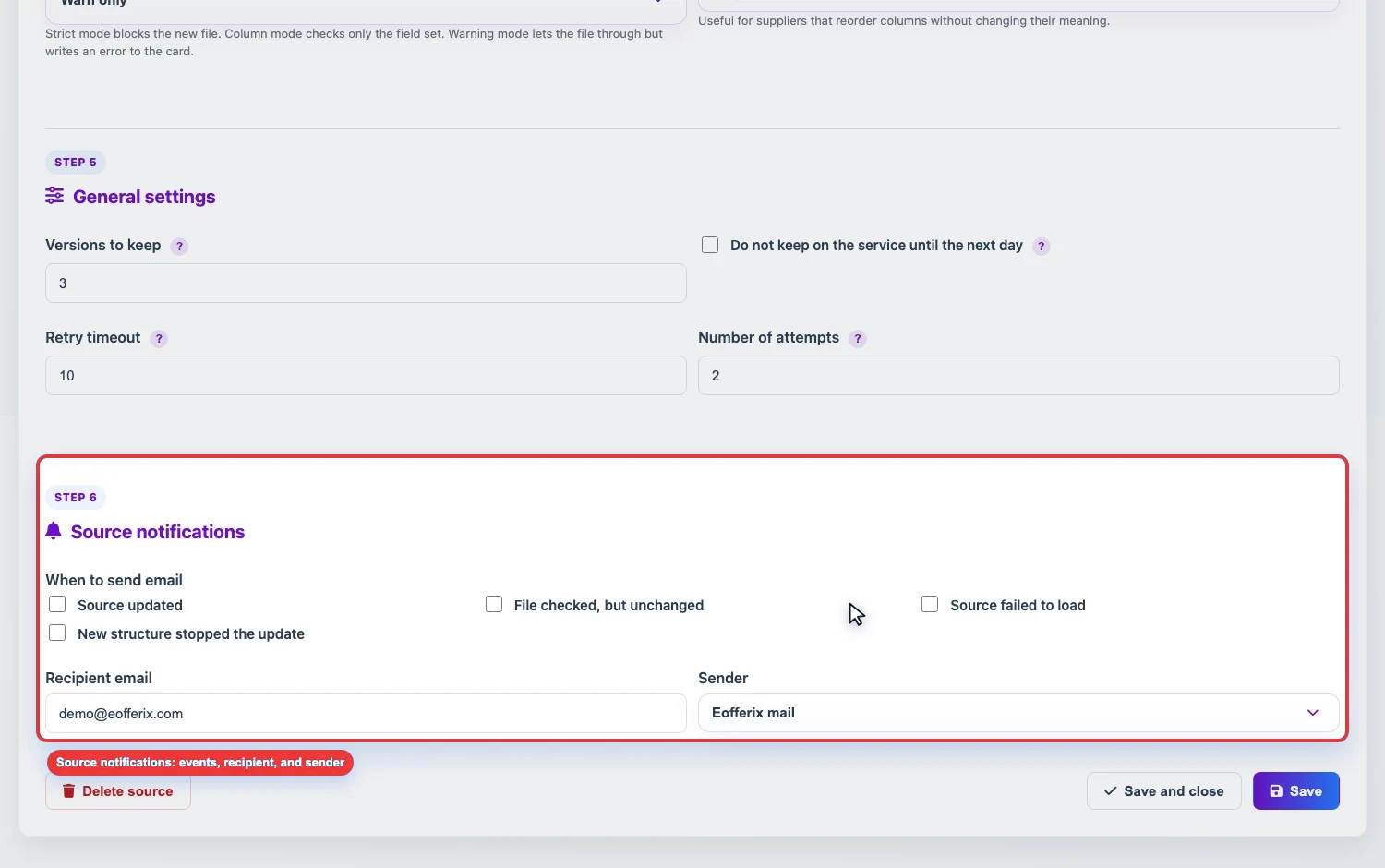
Task: Click the Recipient email label
Action: click(x=99, y=678)
